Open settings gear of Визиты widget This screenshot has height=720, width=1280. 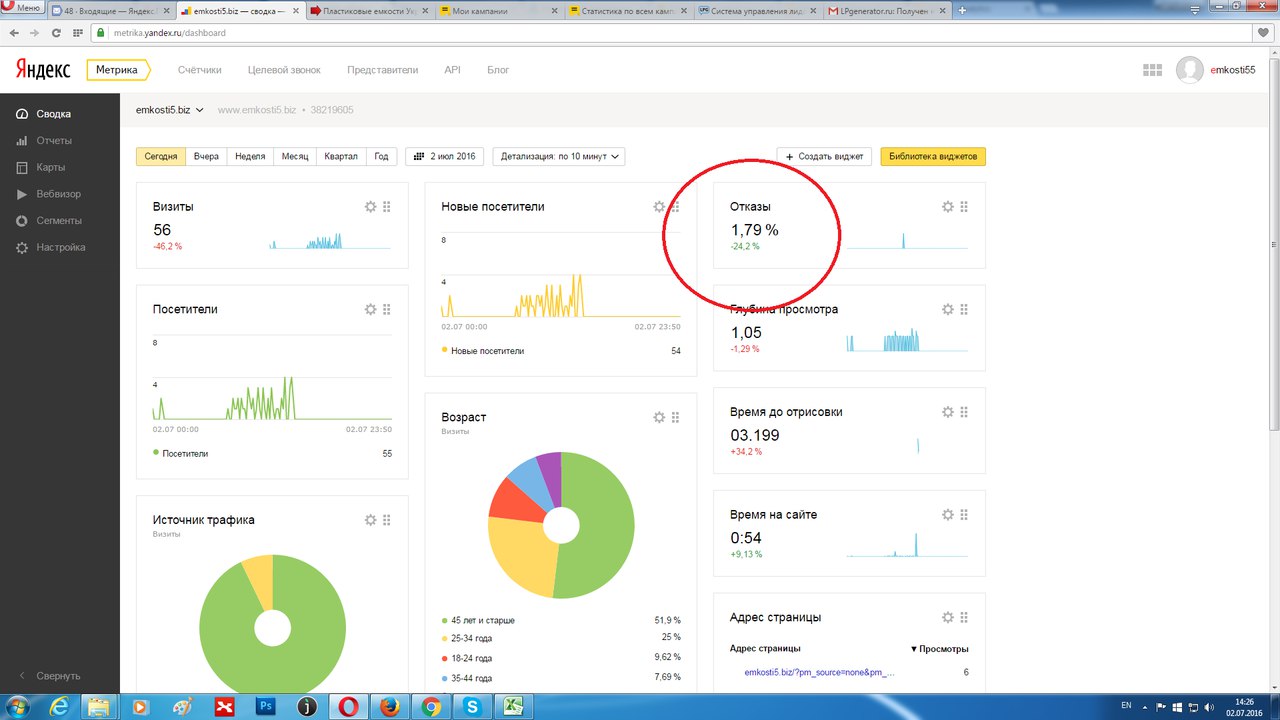pyautogui.click(x=371, y=207)
